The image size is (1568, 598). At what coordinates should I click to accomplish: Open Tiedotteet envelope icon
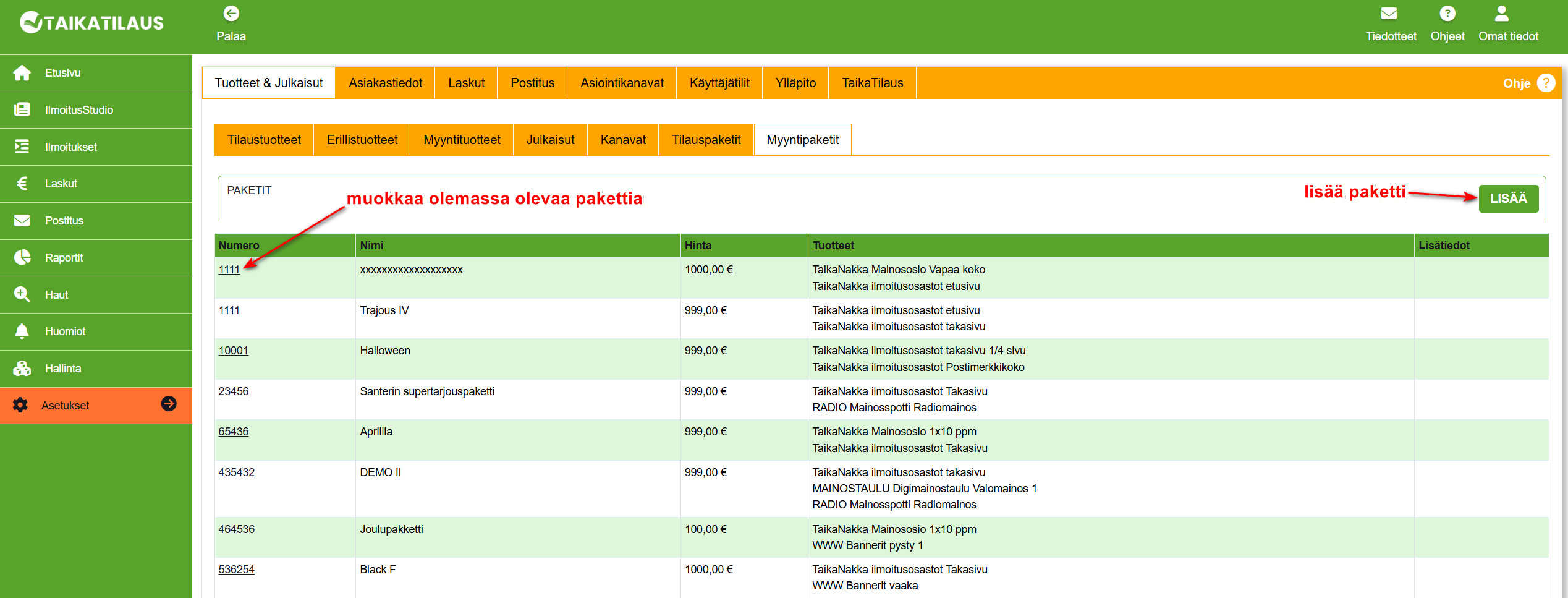coord(1389,14)
